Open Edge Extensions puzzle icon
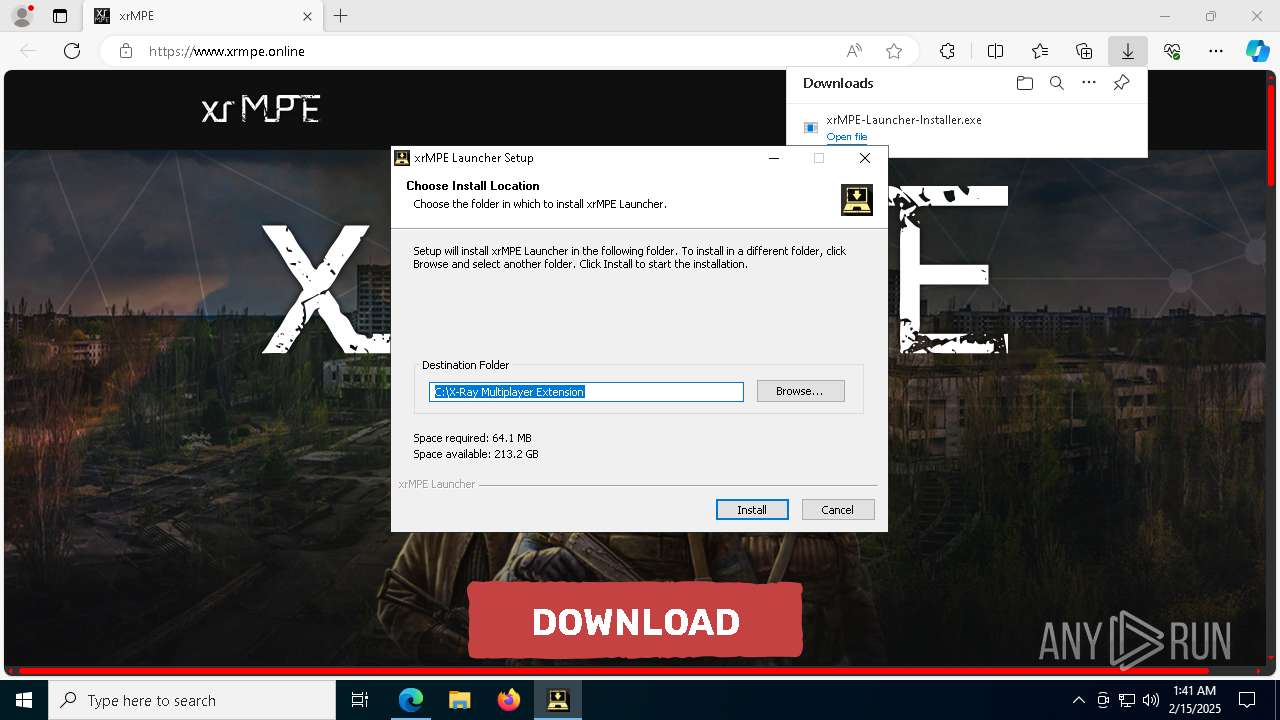Screen dimensions: 1280x720 click(x=947, y=51)
